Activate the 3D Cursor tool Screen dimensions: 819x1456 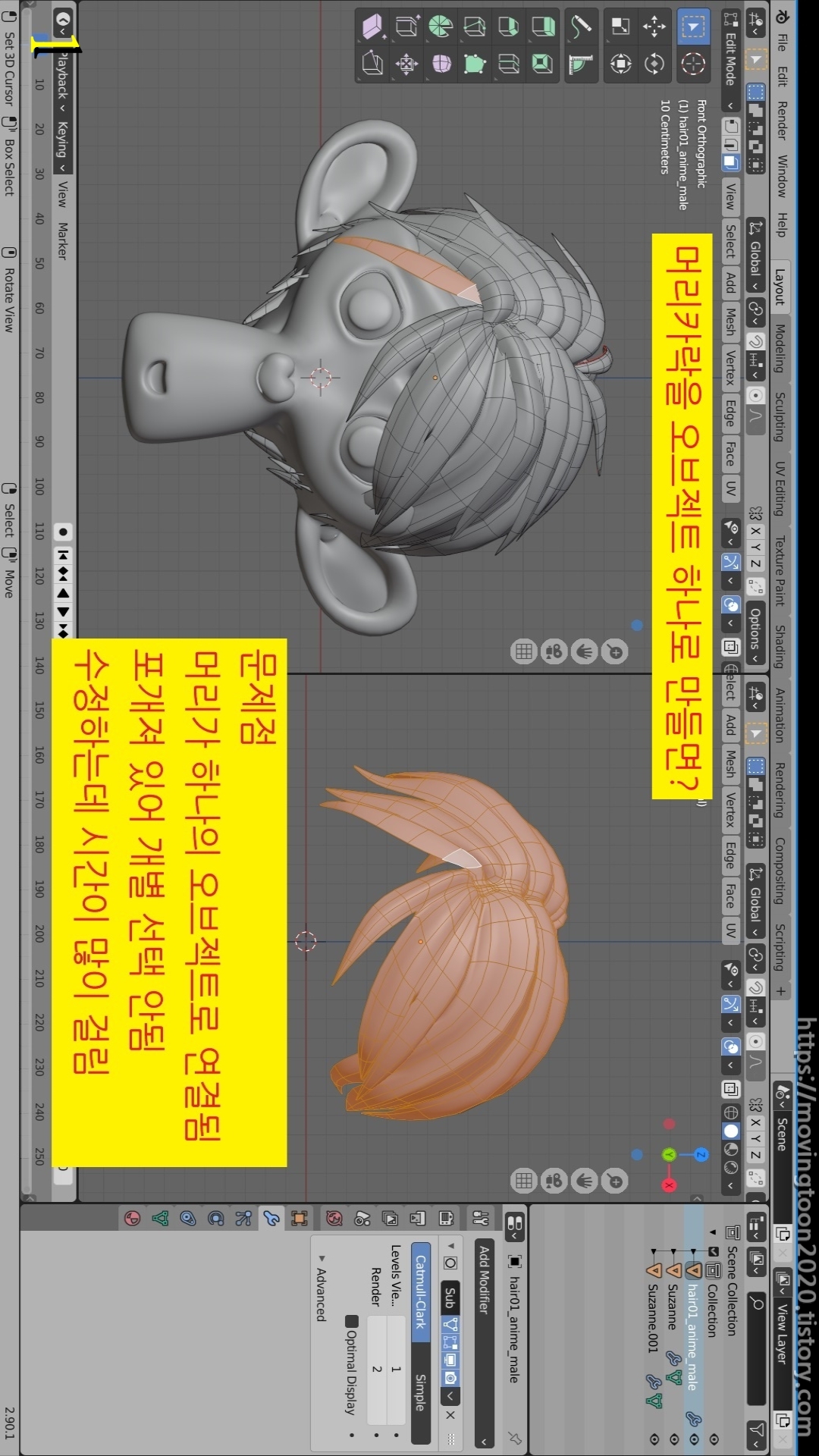693,63
